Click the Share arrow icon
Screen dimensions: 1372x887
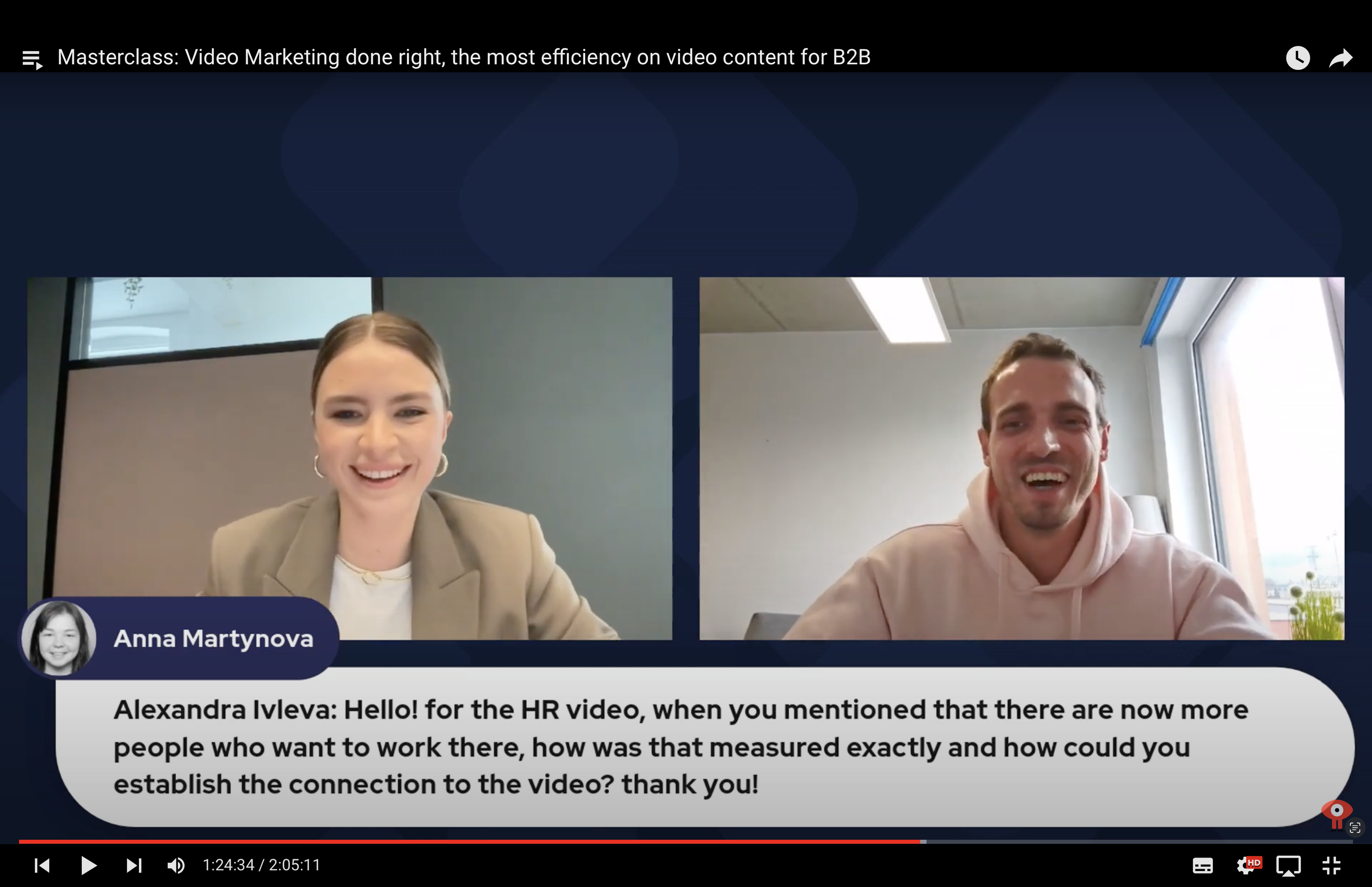[1340, 57]
